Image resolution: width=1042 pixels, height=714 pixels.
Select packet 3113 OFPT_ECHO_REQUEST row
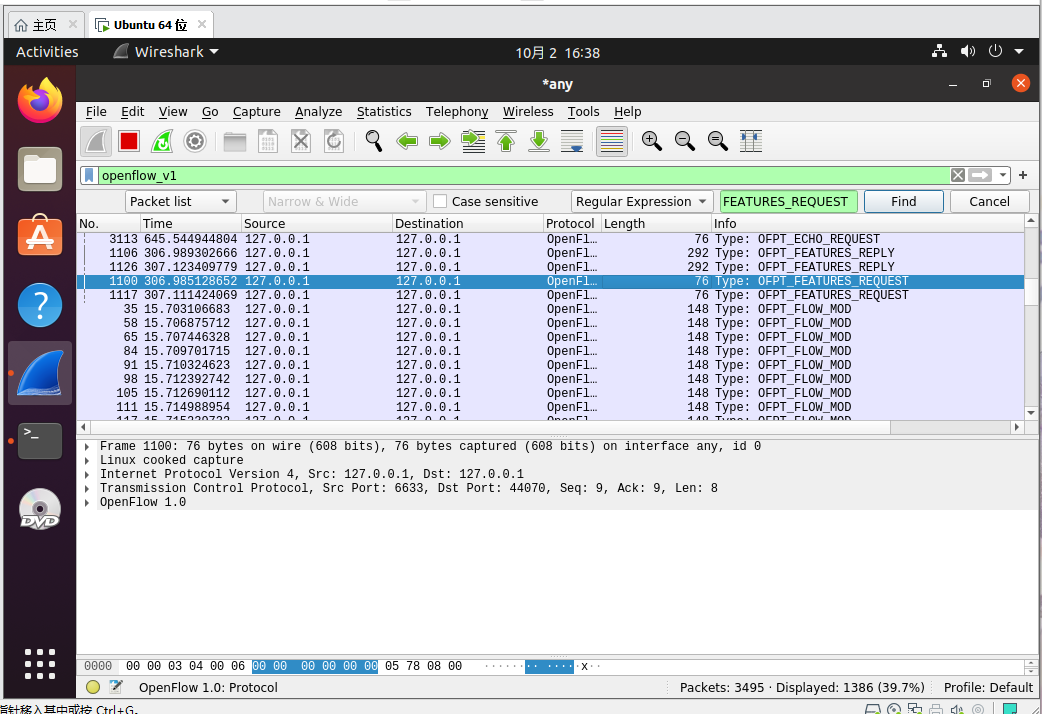tap(550, 239)
